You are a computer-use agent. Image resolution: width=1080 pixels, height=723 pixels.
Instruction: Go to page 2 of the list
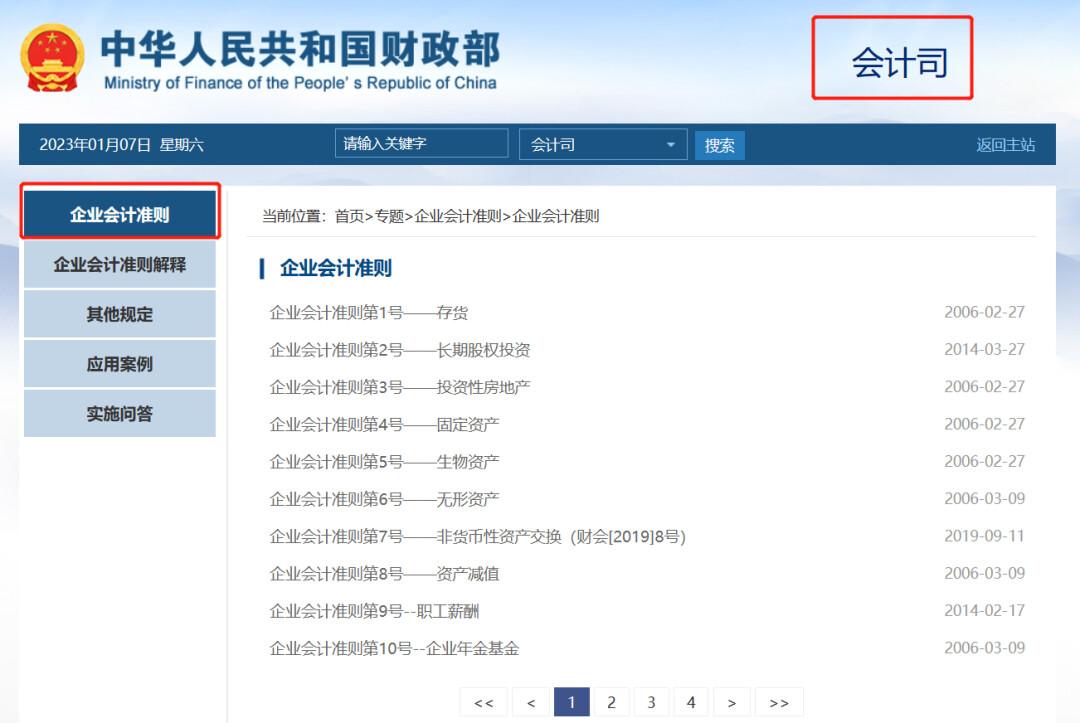pyautogui.click(x=611, y=701)
